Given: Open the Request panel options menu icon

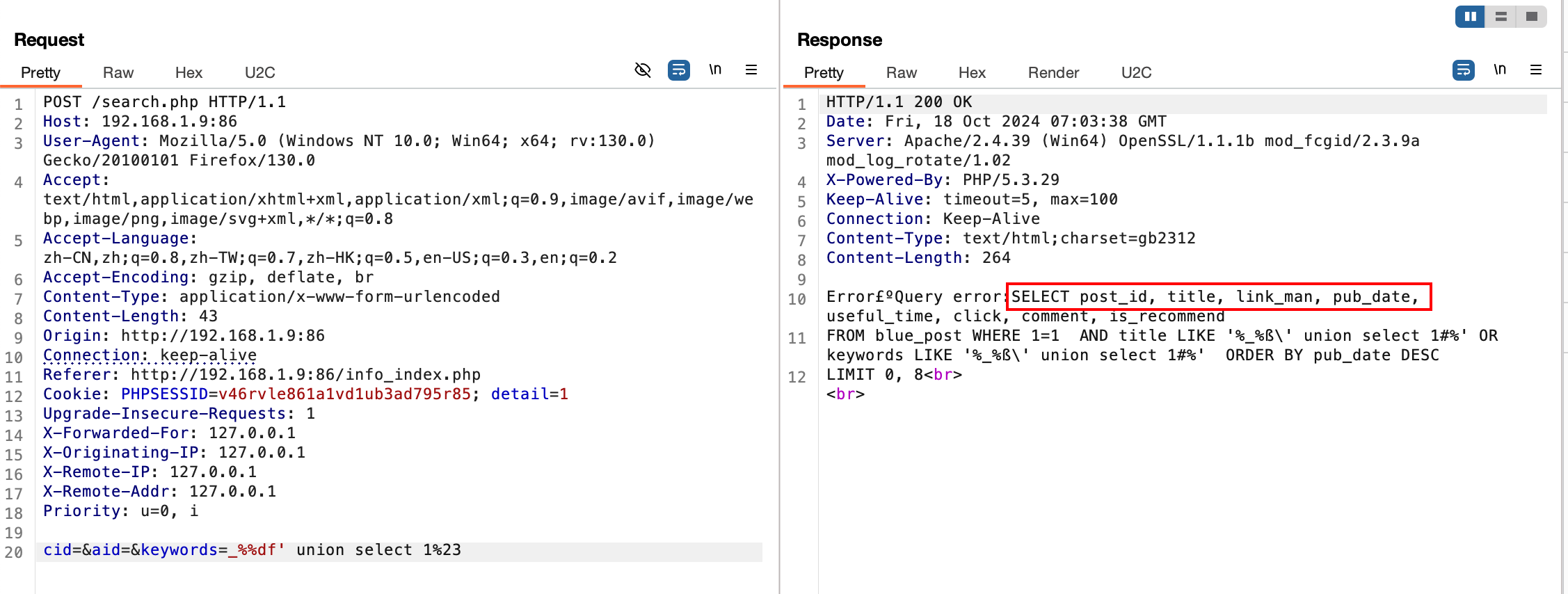Looking at the screenshot, I should [751, 70].
